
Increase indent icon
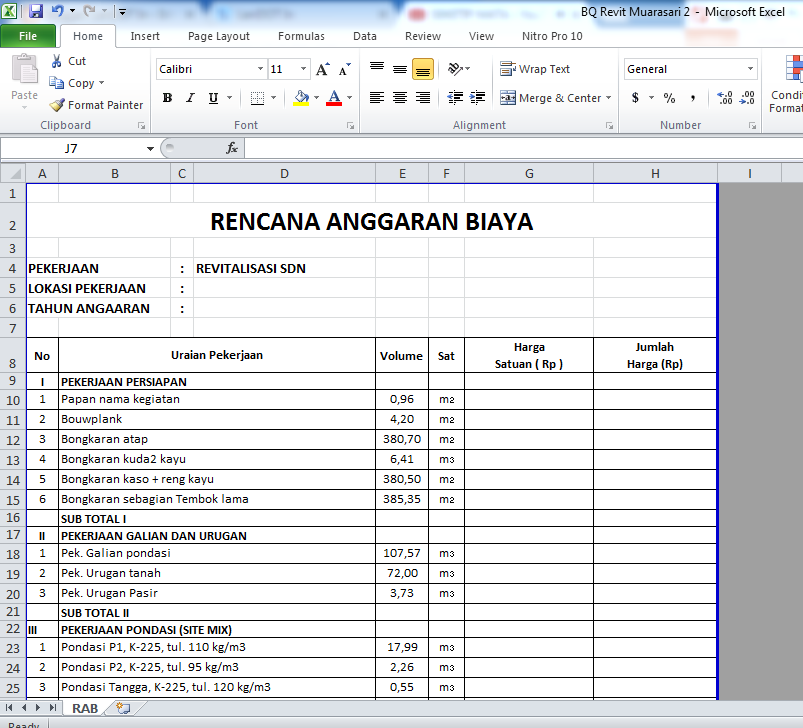pyautogui.click(x=478, y=98)
